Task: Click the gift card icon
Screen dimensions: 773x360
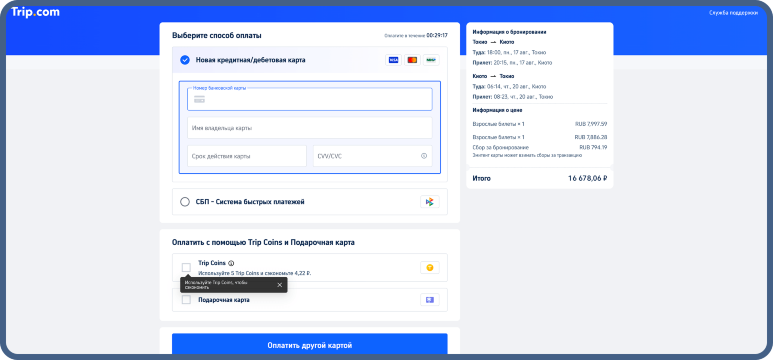Action: coord(430,300)
